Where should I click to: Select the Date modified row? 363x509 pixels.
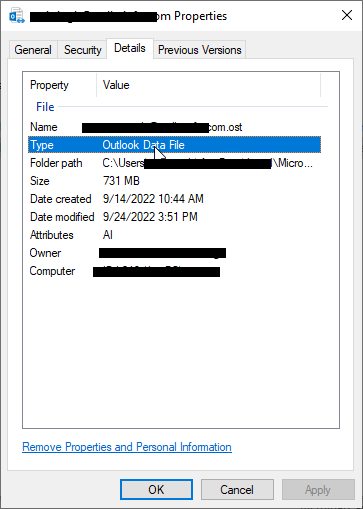(x=174, y=217)
